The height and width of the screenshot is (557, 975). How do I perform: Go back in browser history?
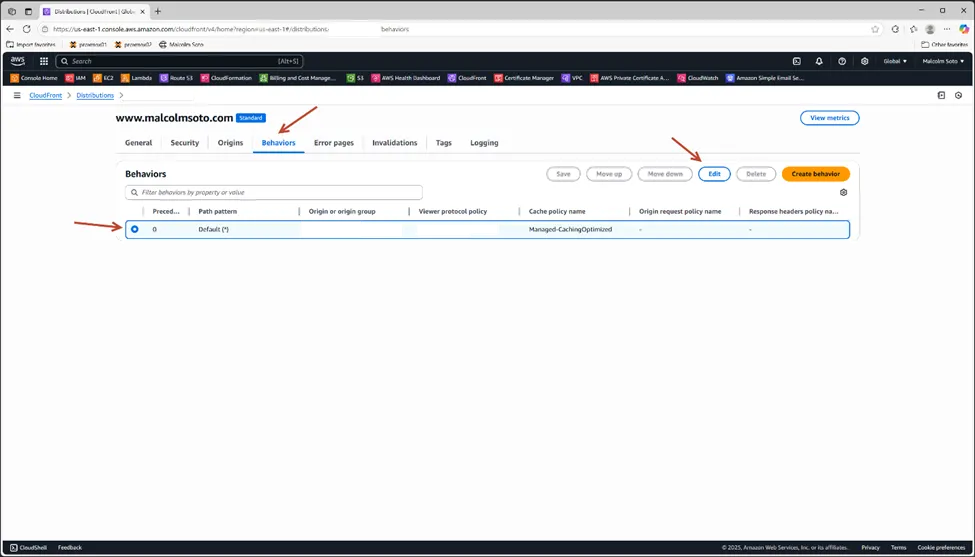click(10, 29)
